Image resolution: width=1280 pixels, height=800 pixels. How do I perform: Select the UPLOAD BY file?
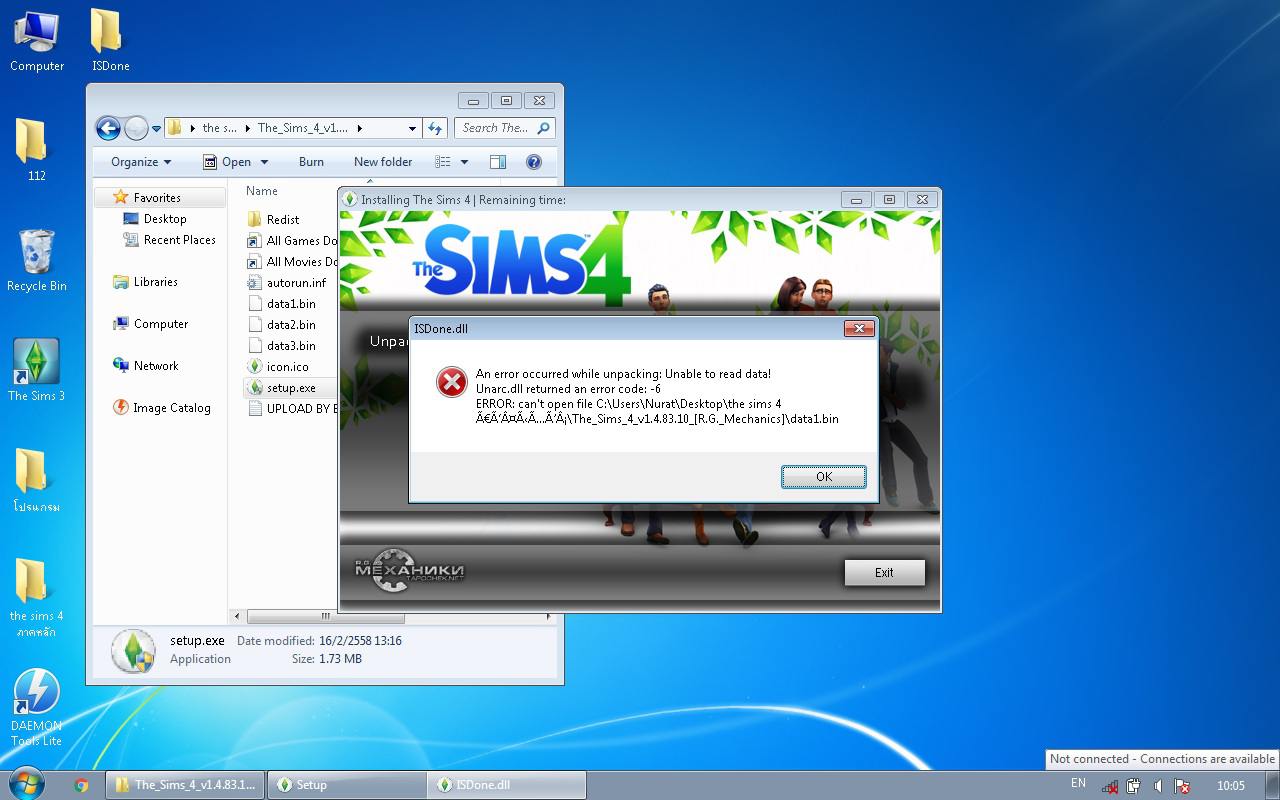[x=291, y=409]
